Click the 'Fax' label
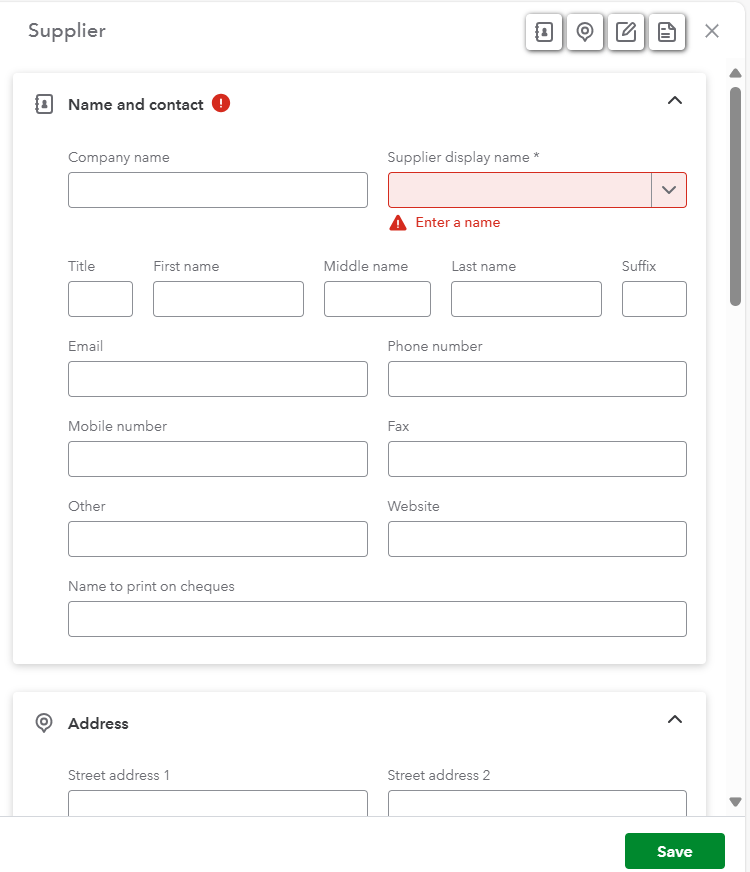750x872 pixels. tap(399, 426)
